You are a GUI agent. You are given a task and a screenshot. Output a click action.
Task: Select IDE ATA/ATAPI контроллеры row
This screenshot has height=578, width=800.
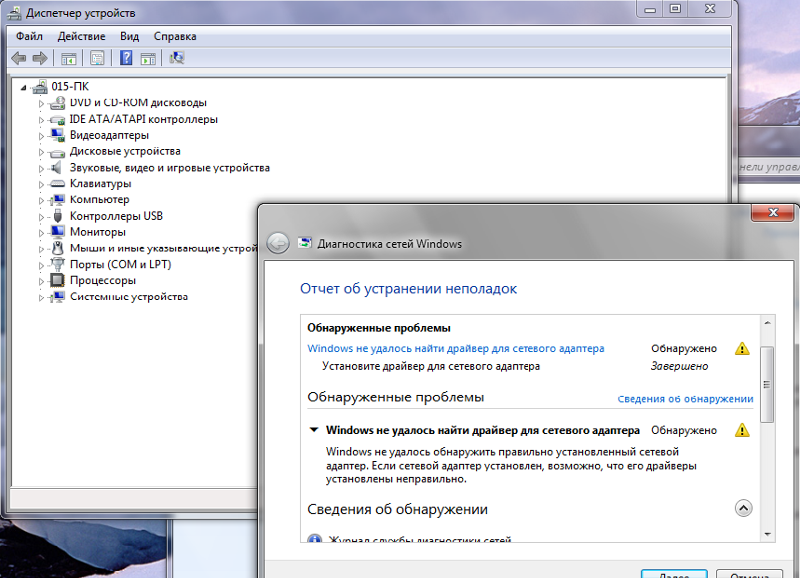143,120
